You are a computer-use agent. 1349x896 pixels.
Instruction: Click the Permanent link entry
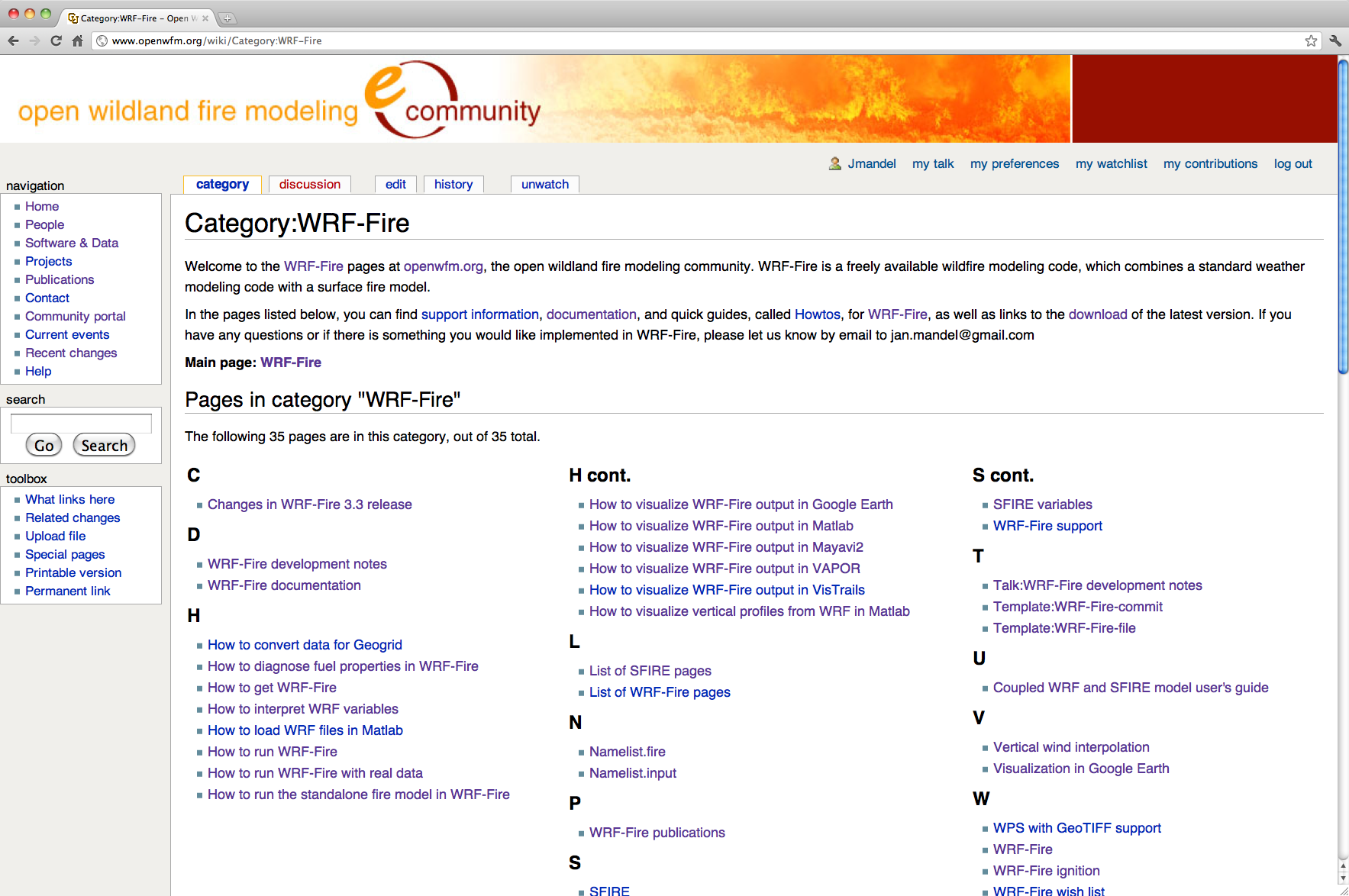point(68,591)
